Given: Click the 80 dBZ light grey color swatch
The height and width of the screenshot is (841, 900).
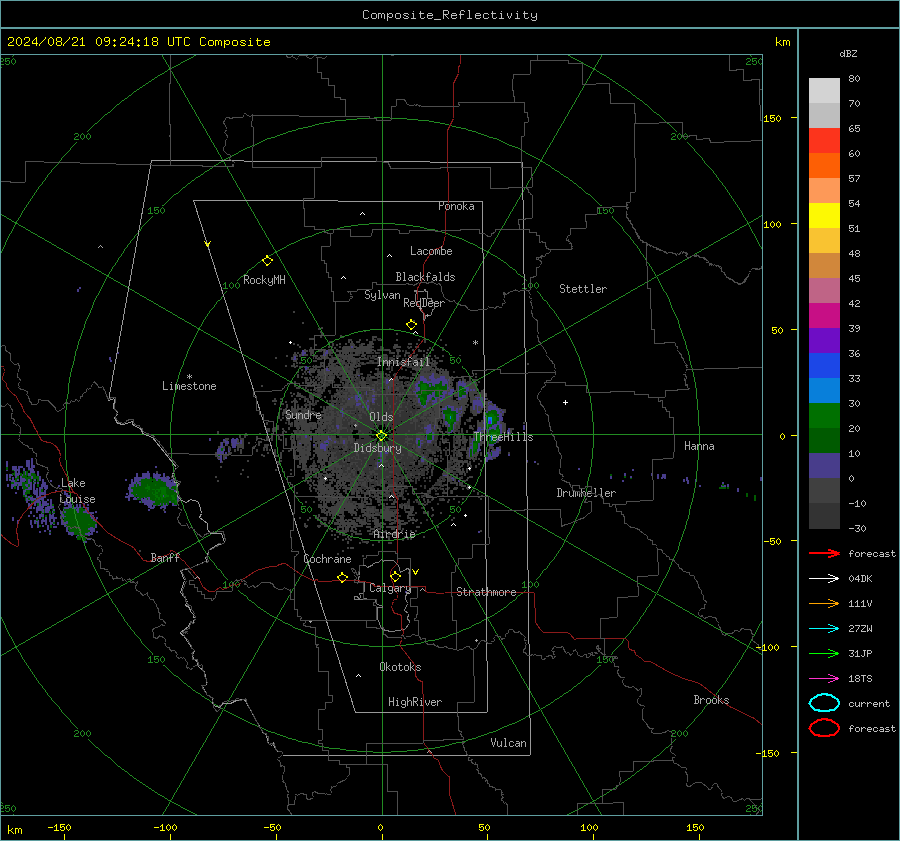Looking at the screenshot, I should coord(824,90).
